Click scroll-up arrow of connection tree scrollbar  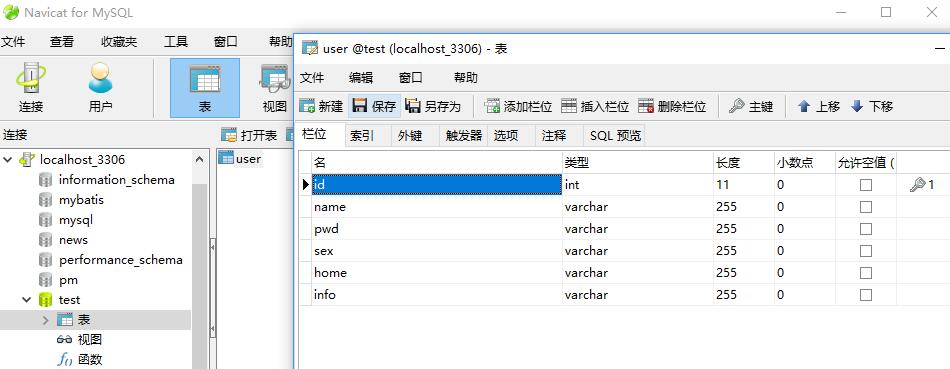pyautogui.click(x=199, y=160)
